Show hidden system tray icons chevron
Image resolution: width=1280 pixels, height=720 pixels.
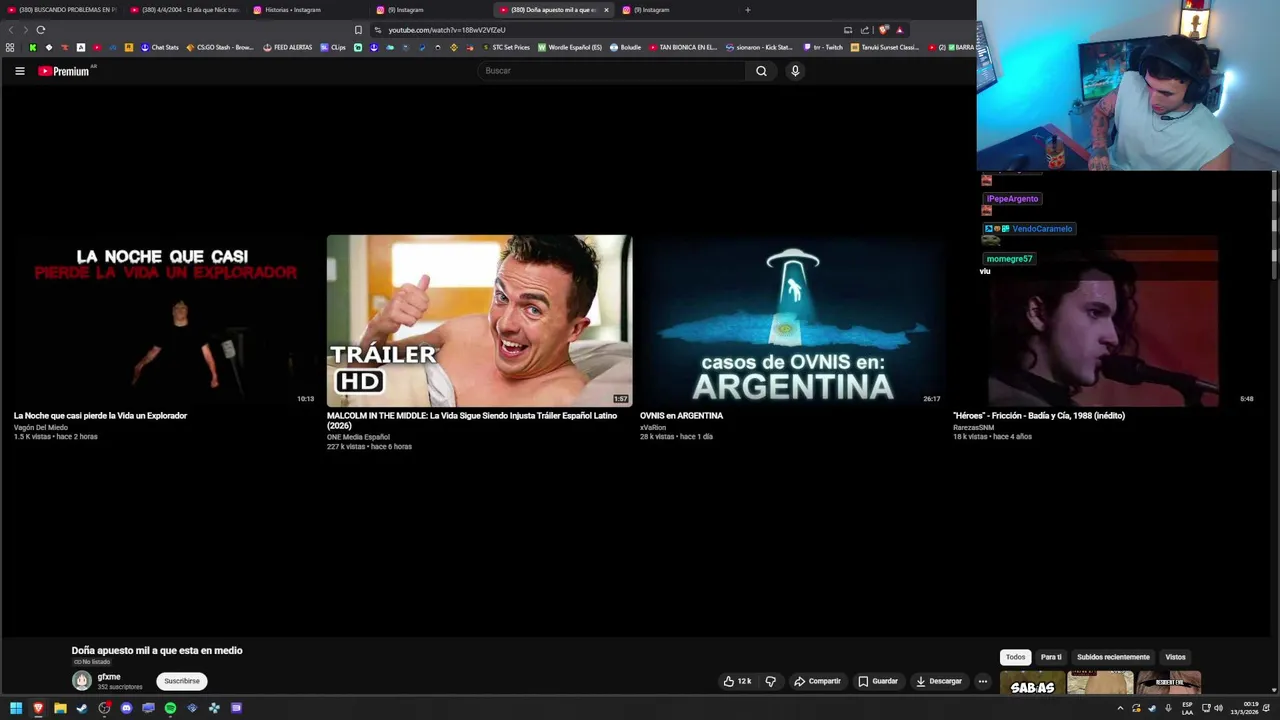click(1120, 708)
